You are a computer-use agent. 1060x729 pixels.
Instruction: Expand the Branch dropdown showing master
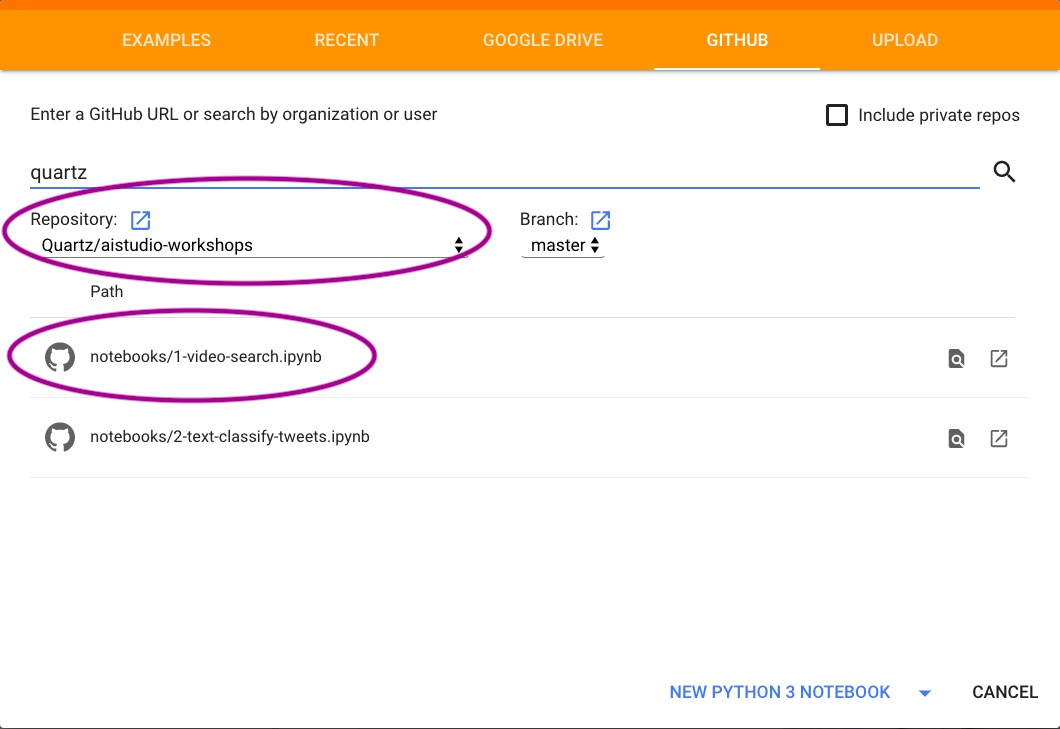(562, 245)
